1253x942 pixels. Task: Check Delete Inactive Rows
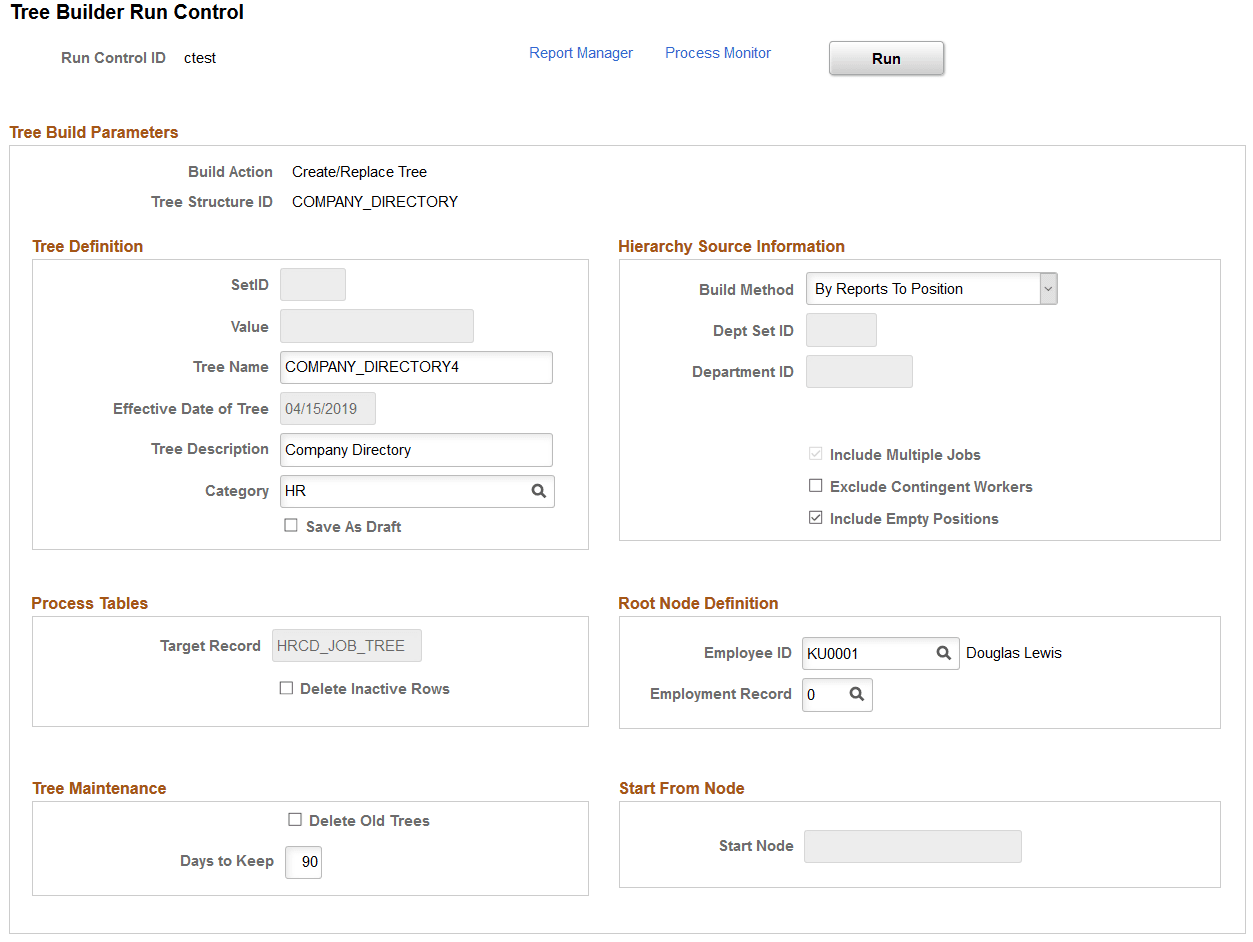(x=286, y=688)
